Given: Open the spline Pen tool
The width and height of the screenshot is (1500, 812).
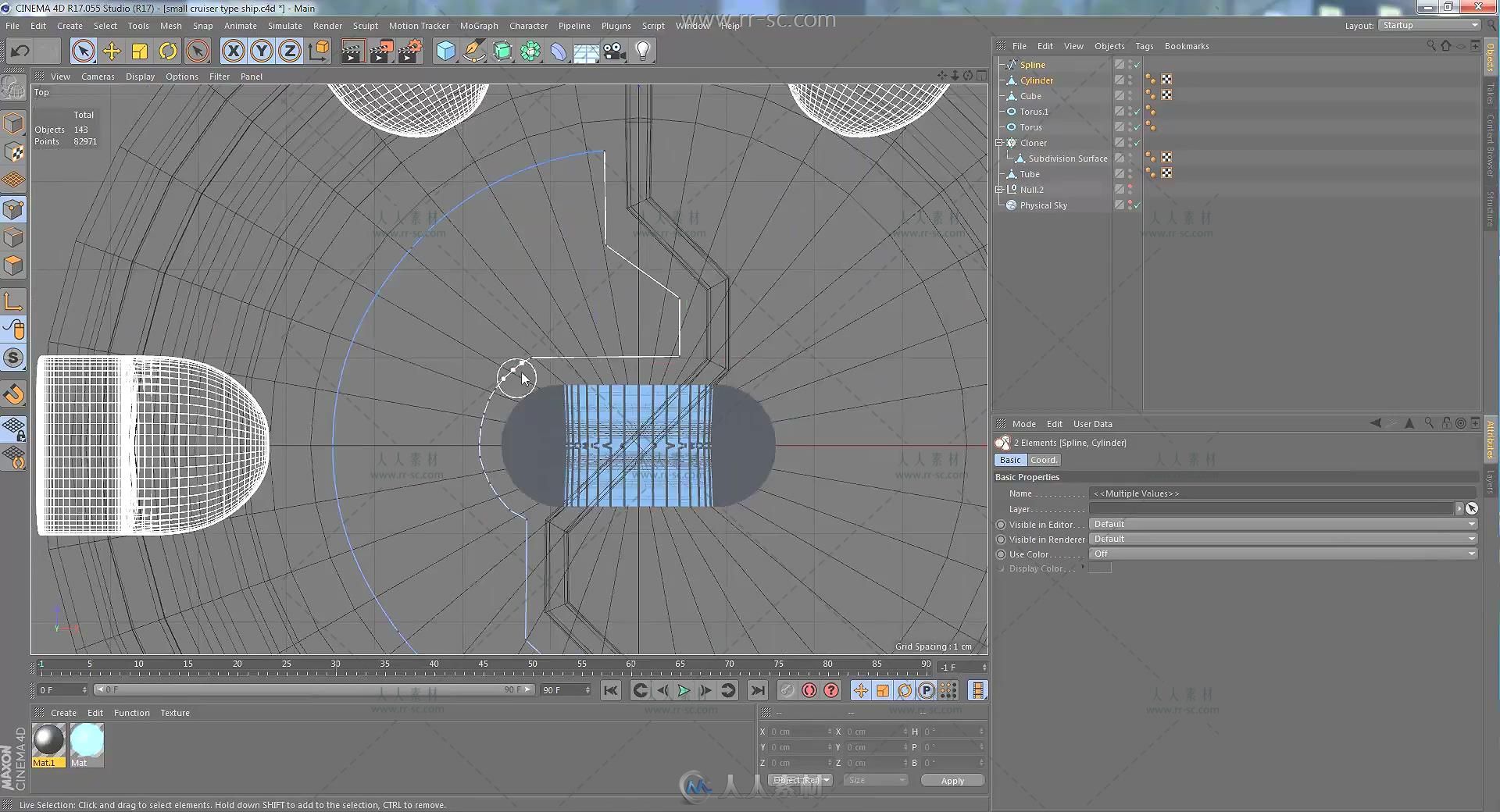Looking at the screenshot, I should [x=473, y=52].
